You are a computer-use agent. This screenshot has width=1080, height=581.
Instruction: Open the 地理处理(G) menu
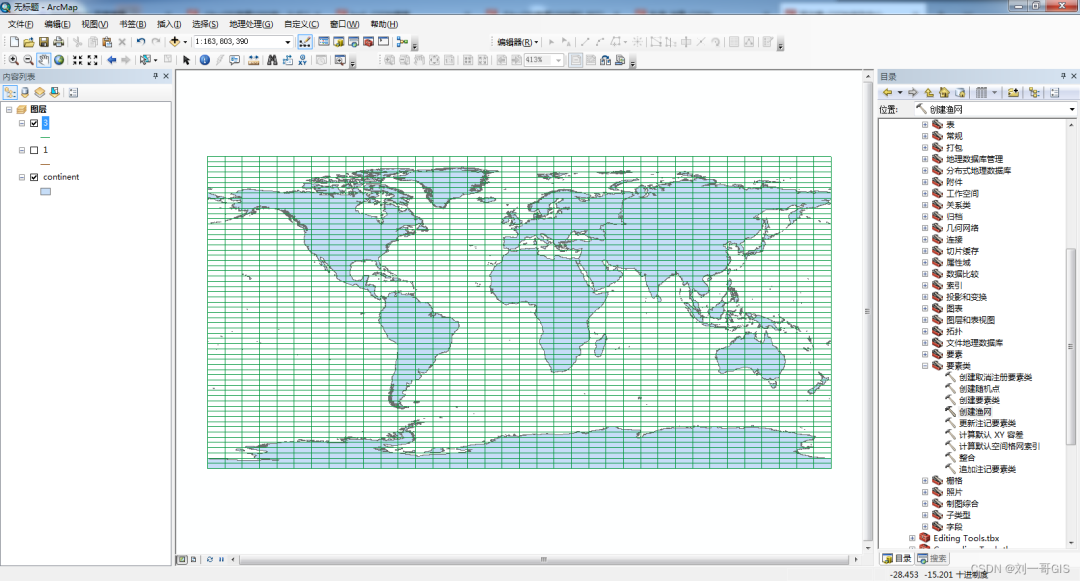pyautogui.click(x=251, y=24)
